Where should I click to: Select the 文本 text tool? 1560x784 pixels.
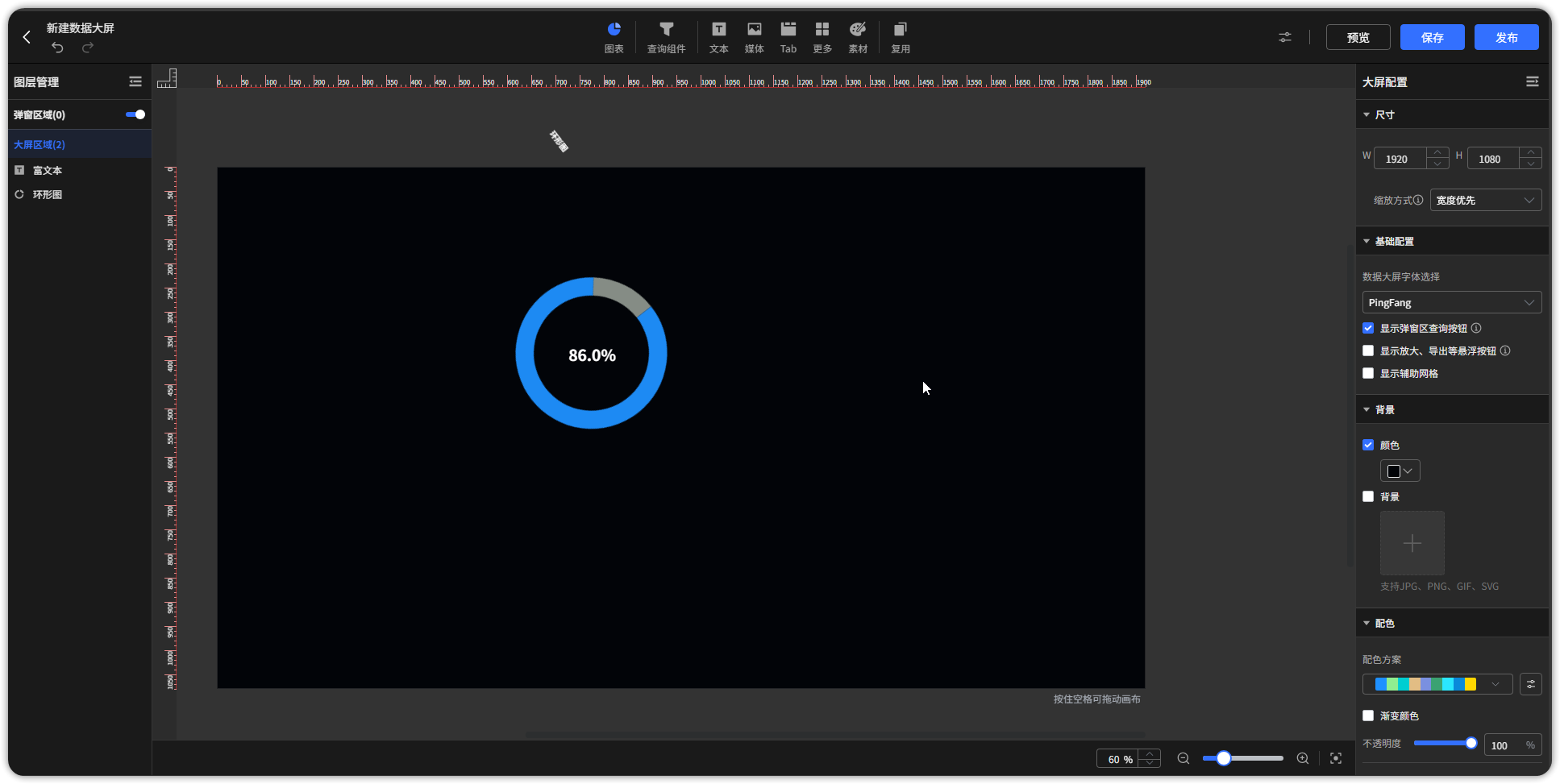[718, 37]
